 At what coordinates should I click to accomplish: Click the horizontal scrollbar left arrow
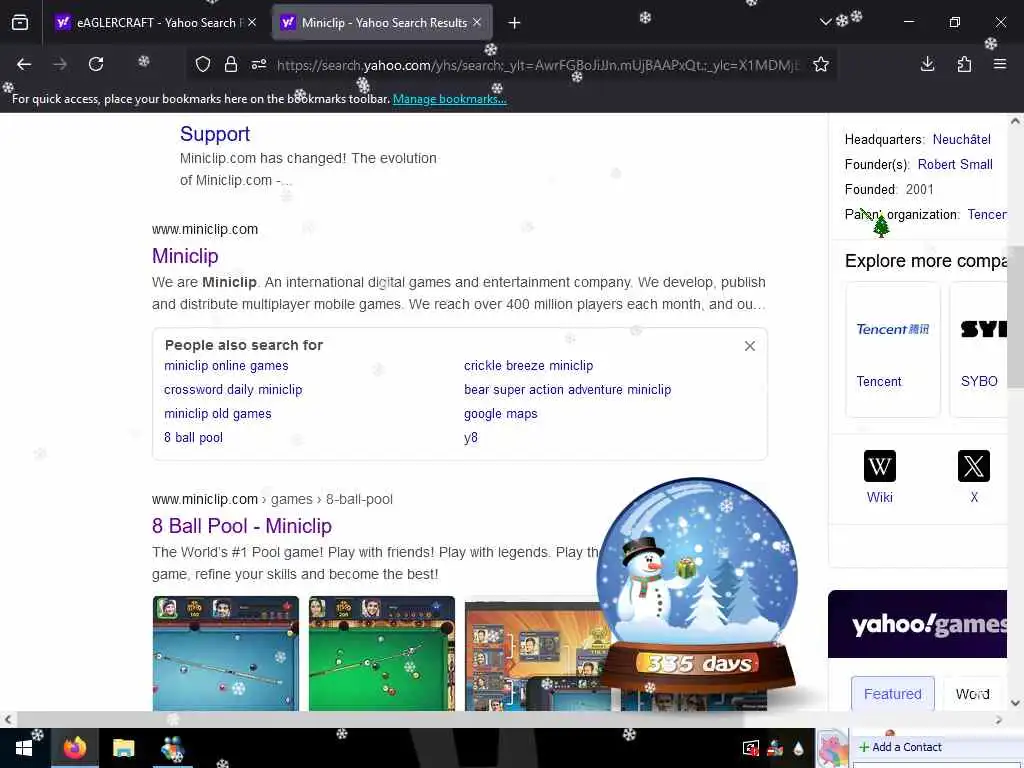[7, 720]
